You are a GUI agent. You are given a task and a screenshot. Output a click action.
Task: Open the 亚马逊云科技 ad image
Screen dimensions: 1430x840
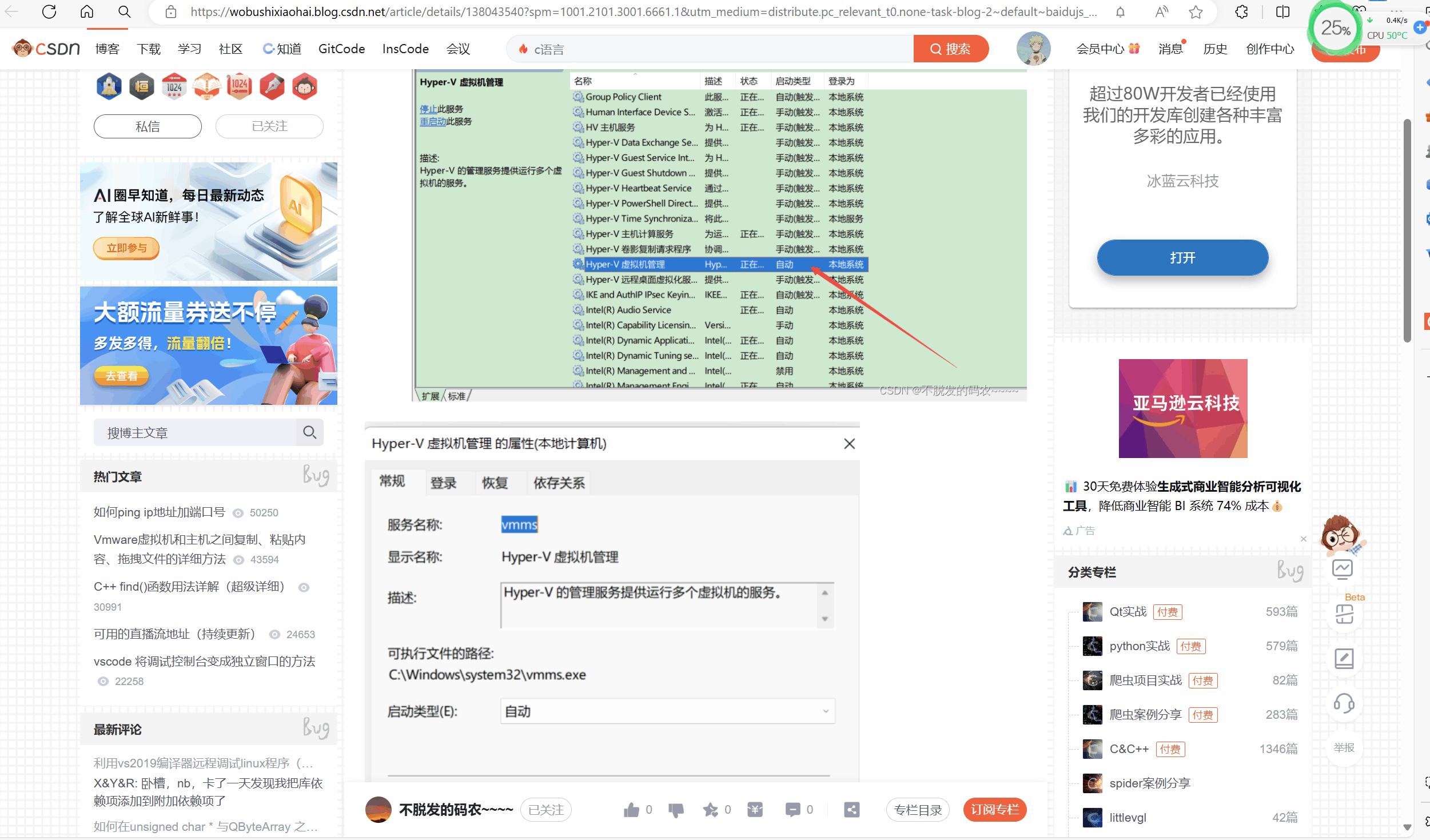[x=1182, y=408]
